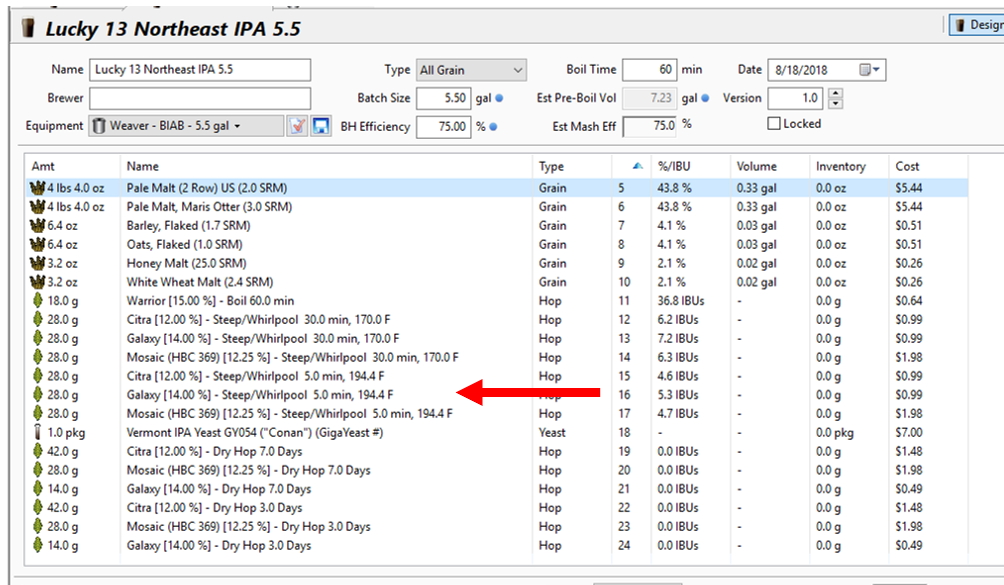Click the blue dot beside Est Pre-Boil Vol
Screen dimensions: 1004x585
tap(705, 99)
